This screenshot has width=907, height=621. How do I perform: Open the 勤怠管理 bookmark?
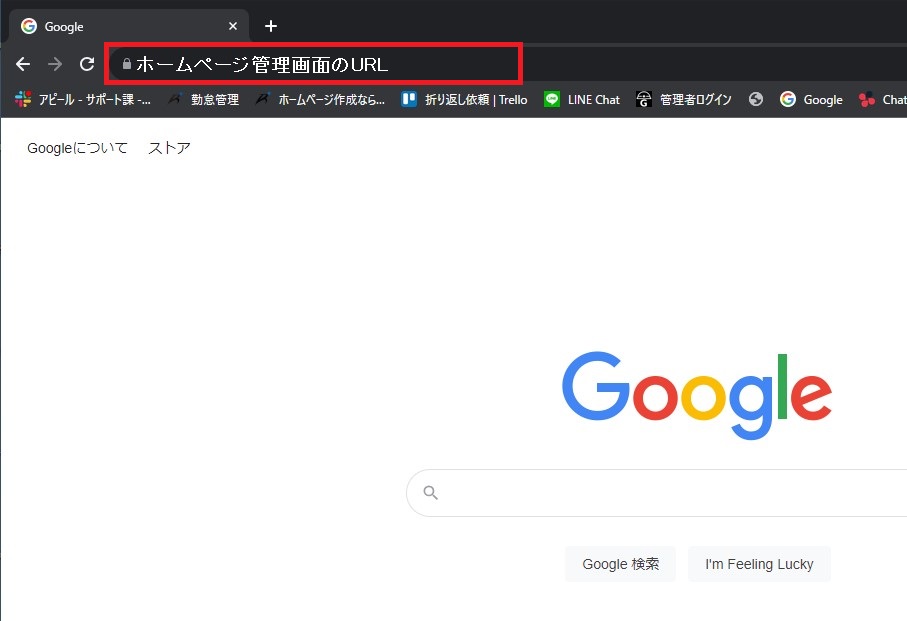204,99
